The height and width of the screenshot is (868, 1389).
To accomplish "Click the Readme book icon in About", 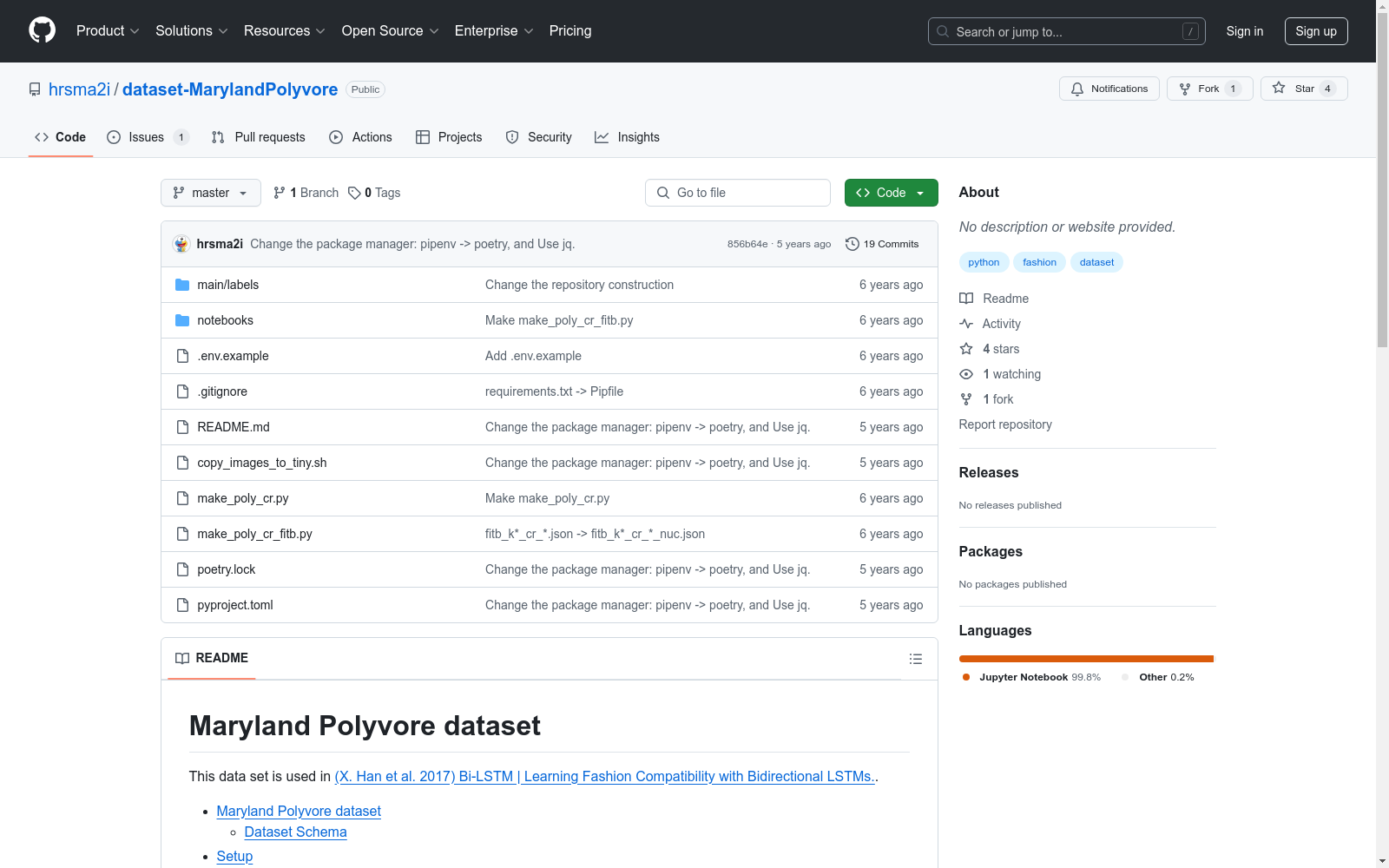I will 966,299.
